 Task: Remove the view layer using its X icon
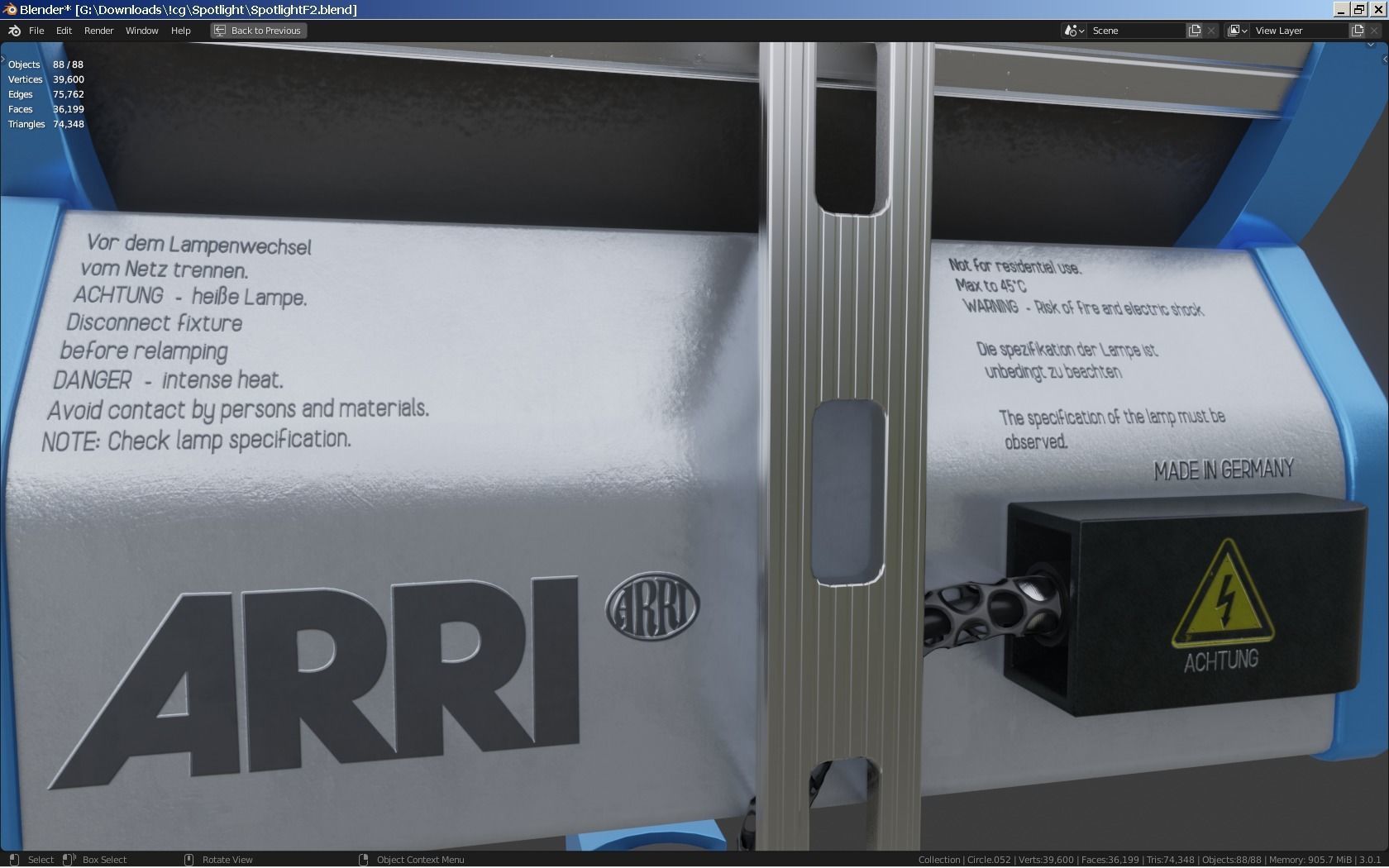coord(1374,31)
